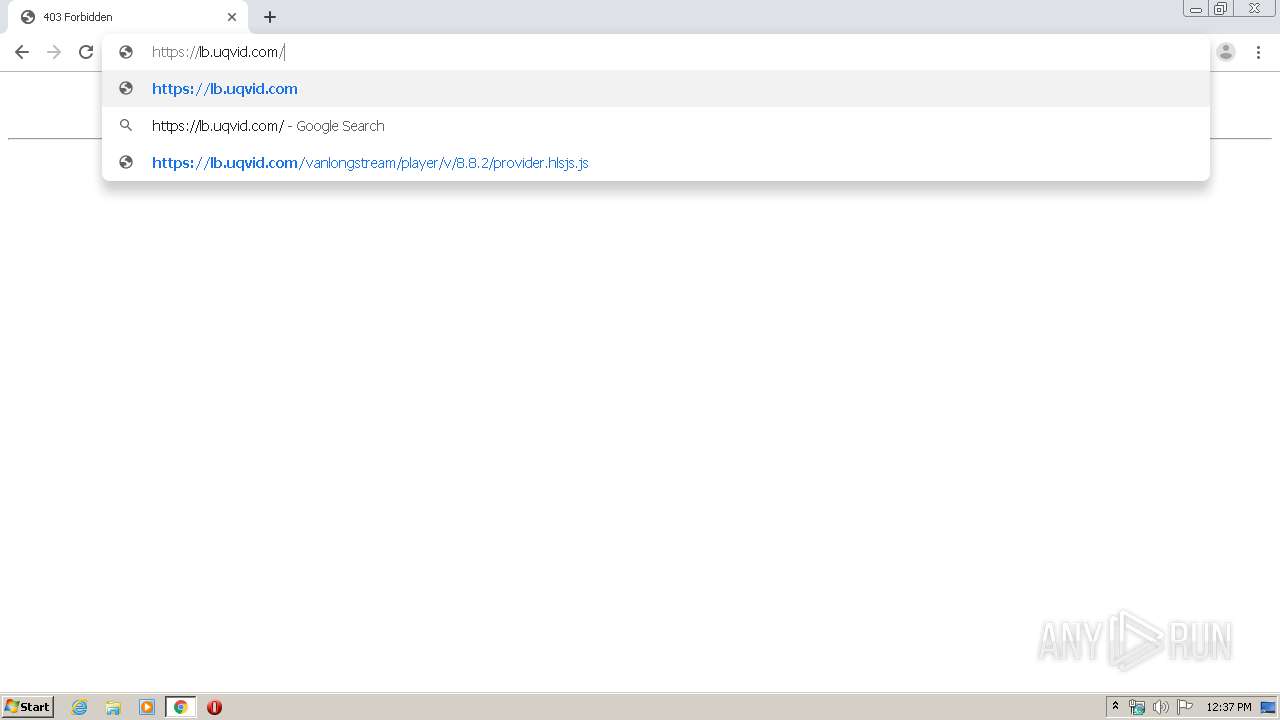Screen dimensions: 1280x720
Task: Click the 12:37 PM clock
Action: point(1229,707)
